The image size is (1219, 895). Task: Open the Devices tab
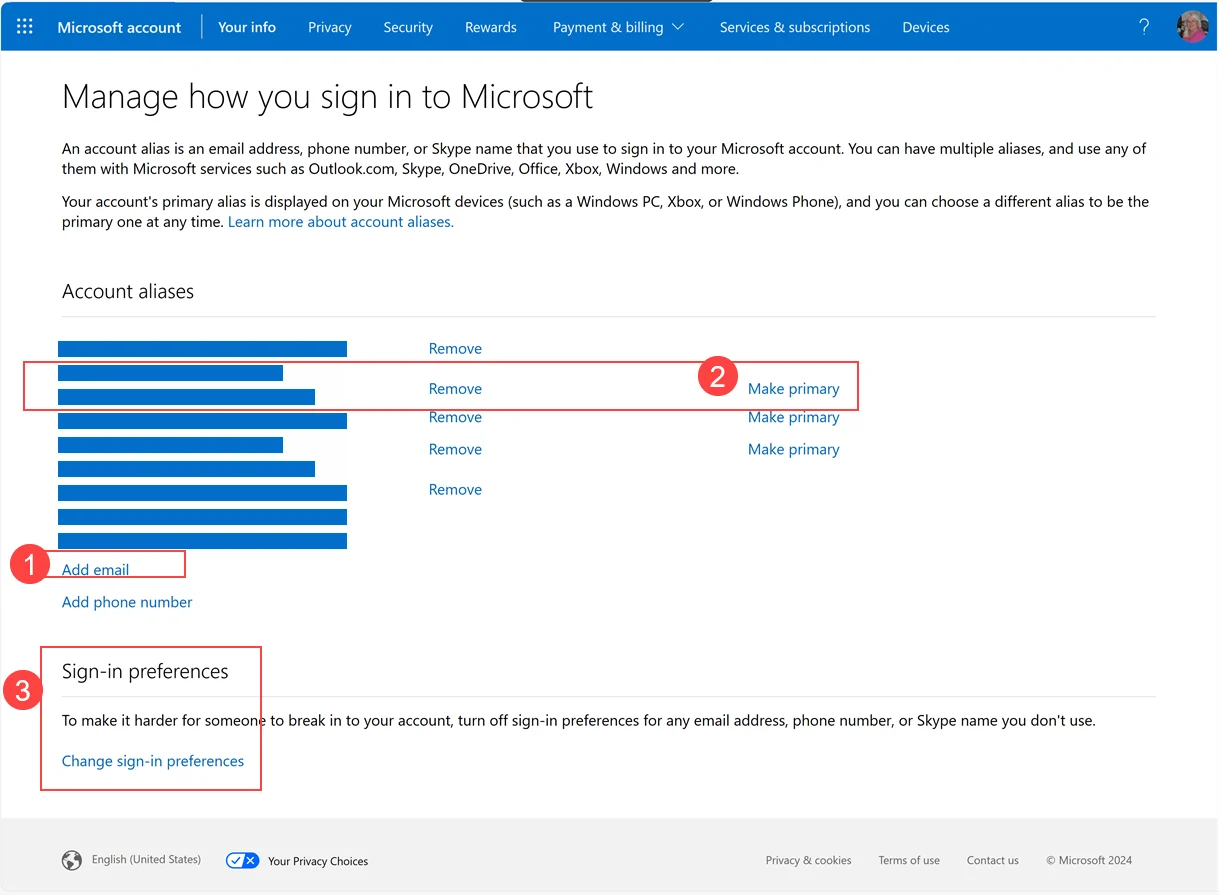pyautogui.click(x=926, y=27)
